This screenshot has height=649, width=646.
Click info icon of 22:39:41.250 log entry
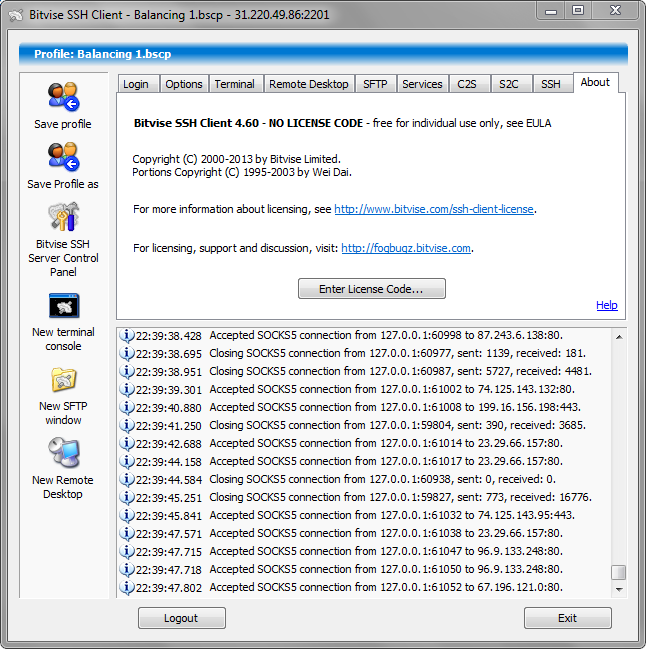click(127, 425)
